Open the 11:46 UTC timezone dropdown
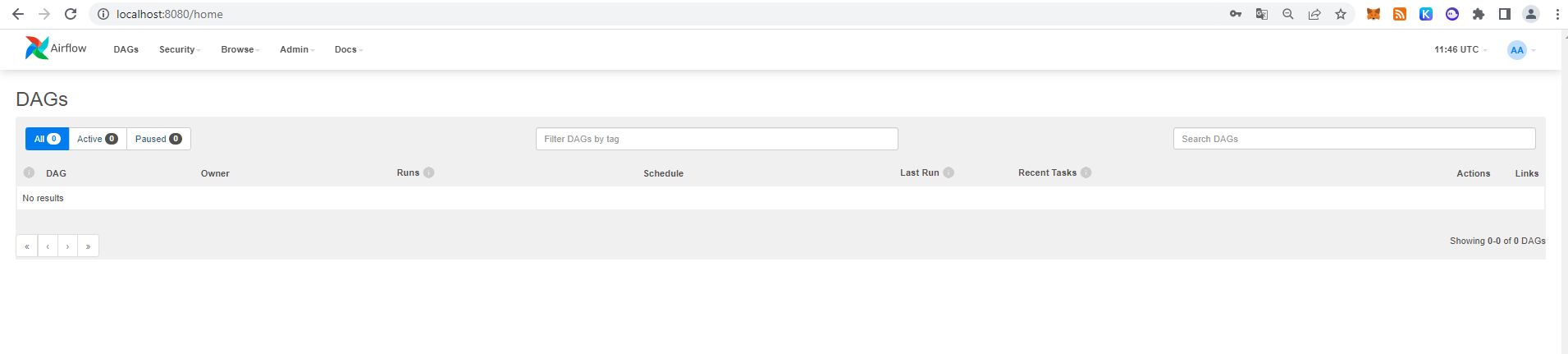The image size is (1568, 354). (1461, 49)
